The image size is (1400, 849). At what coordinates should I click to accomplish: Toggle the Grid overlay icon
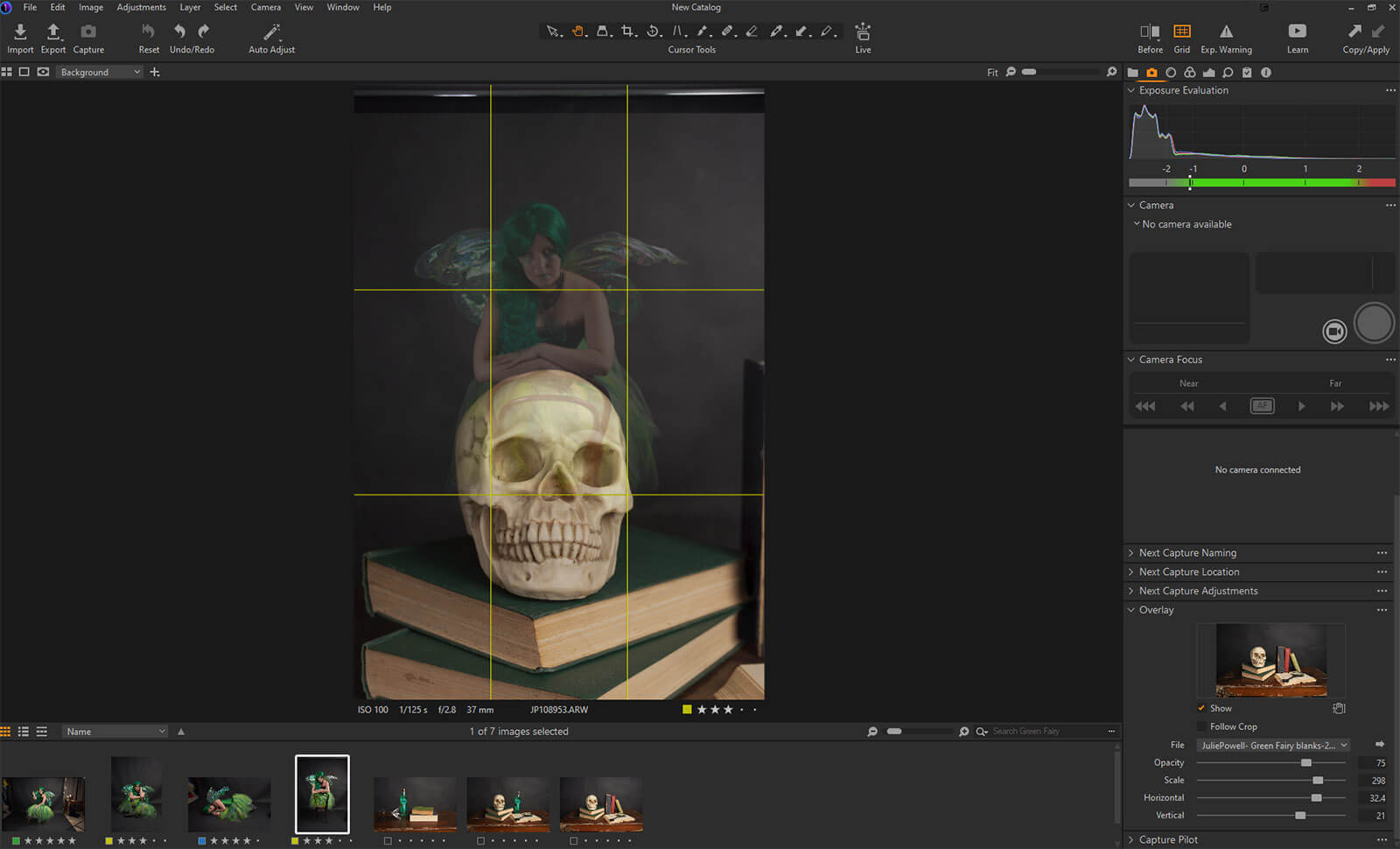pyautogui.click(x=1181, y=32)
